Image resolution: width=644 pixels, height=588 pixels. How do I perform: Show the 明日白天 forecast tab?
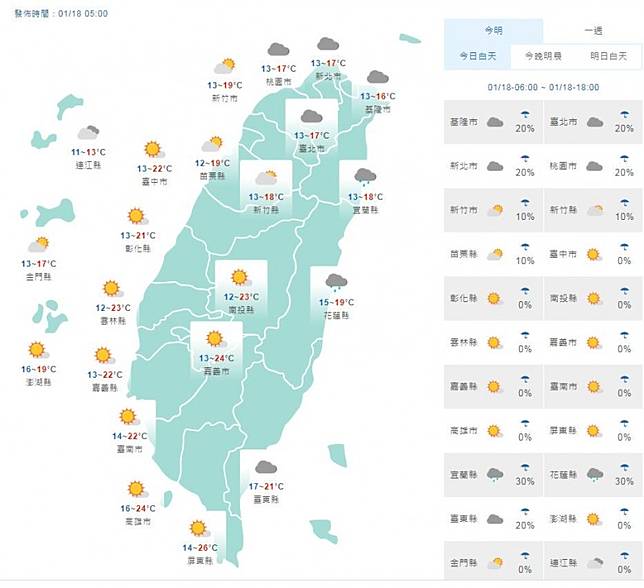(607, 56)
